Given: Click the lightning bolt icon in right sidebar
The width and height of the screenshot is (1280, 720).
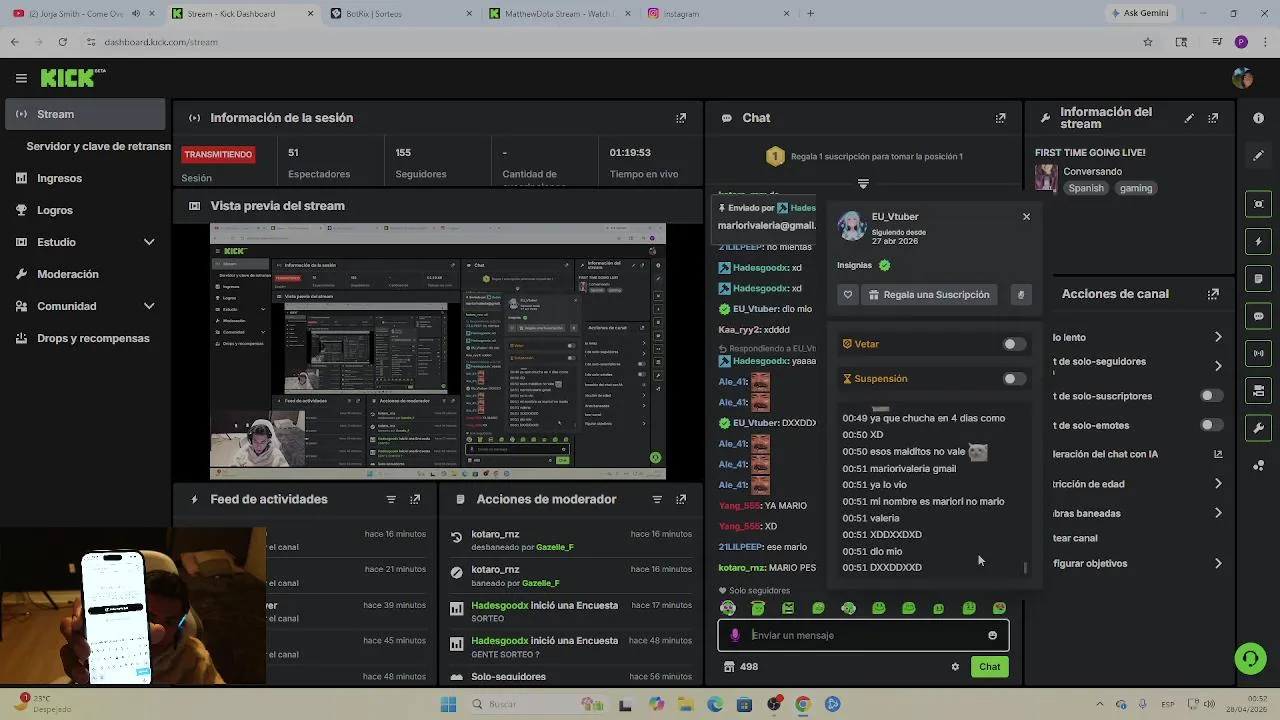Looking at the screenshot, I should point(1258,241).
